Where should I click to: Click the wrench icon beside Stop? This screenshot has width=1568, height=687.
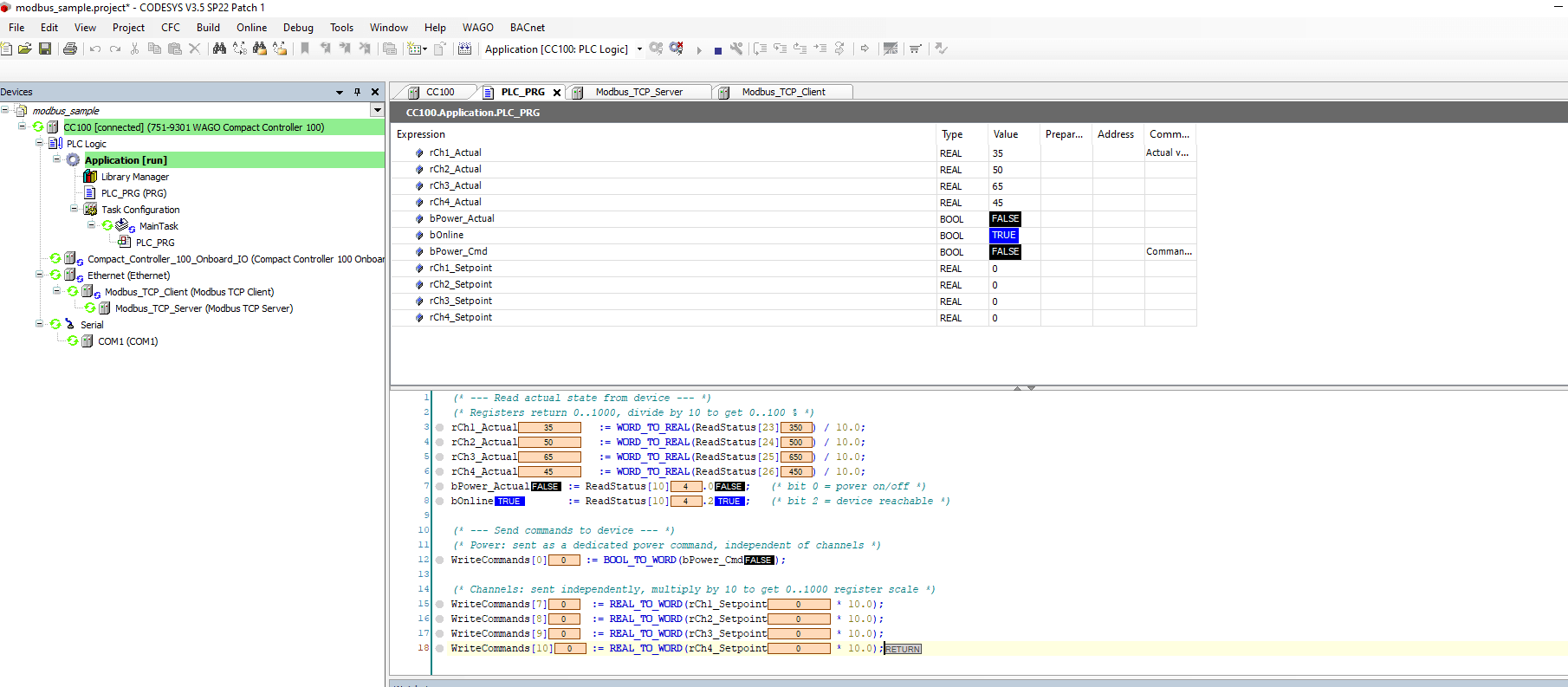736,49
